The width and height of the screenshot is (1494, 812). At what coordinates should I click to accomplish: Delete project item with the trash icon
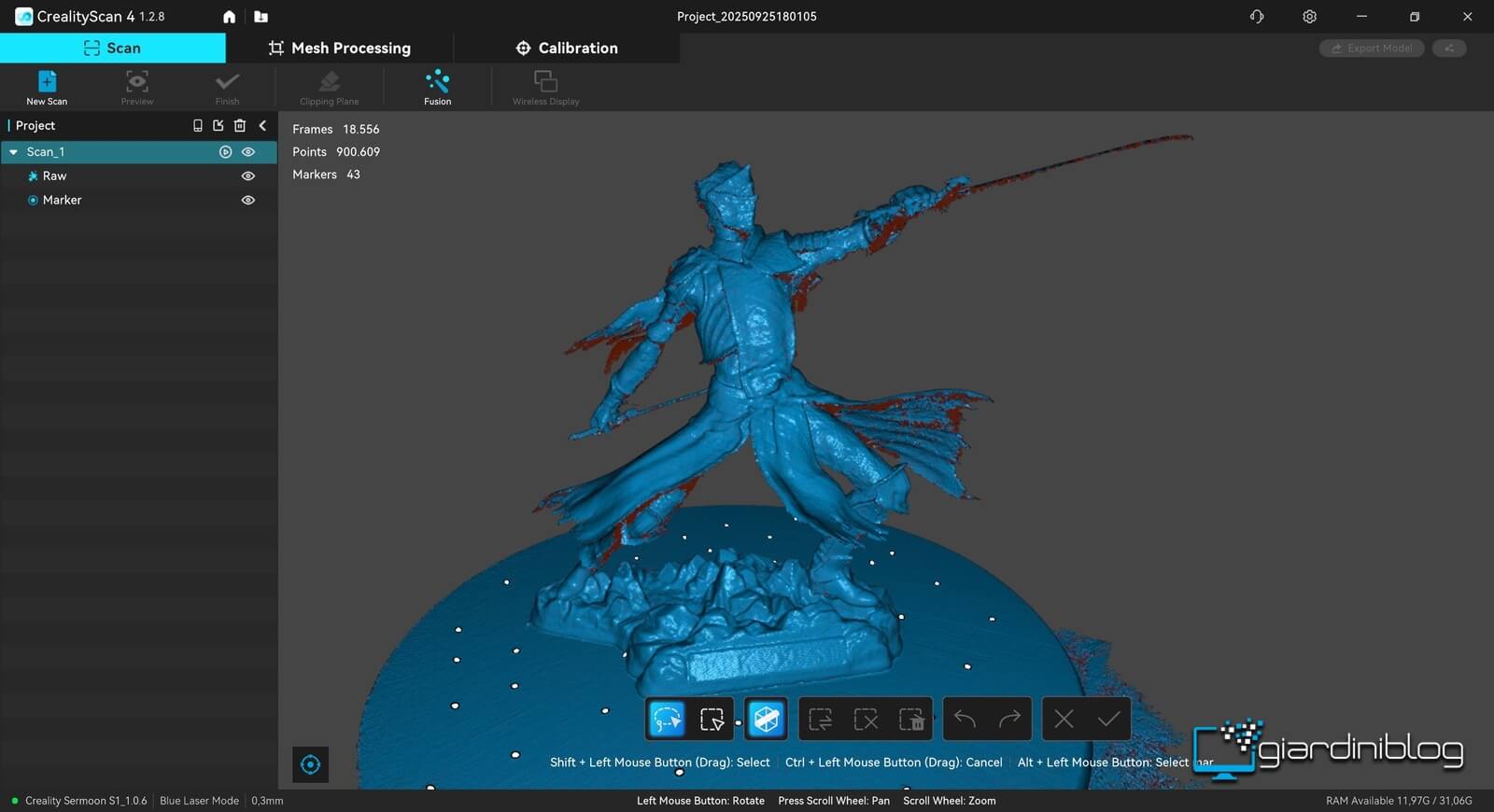coord(240,125)
